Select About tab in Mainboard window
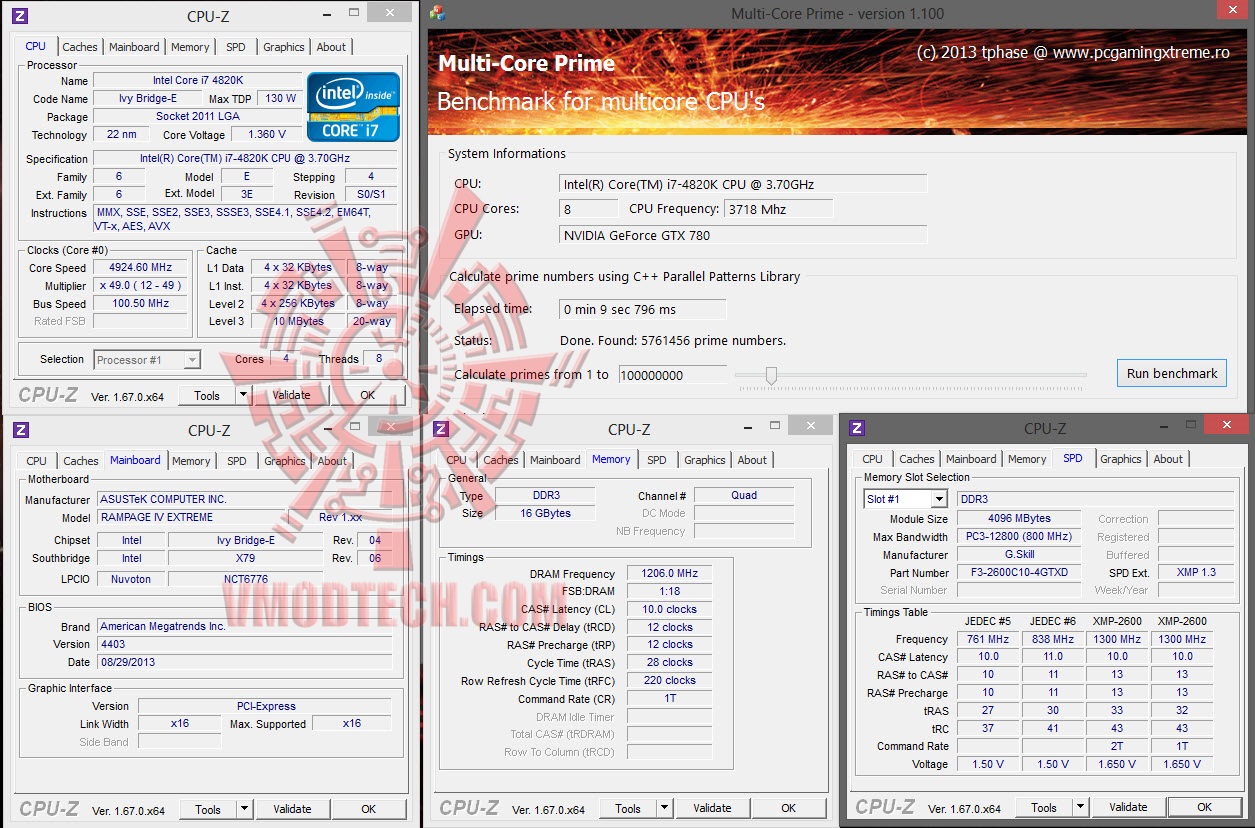 (332, 461)
